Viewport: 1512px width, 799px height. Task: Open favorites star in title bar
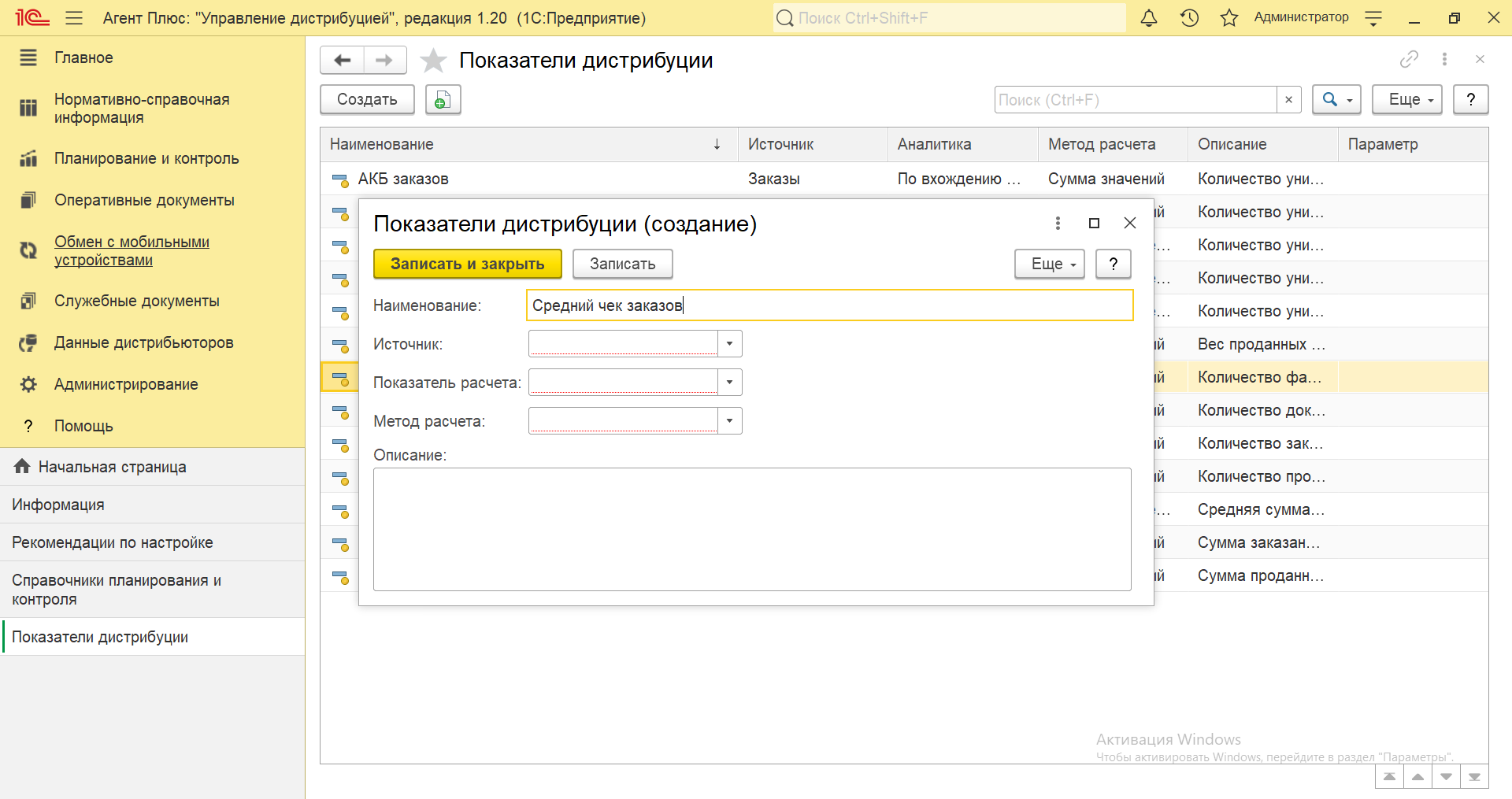1228,17
